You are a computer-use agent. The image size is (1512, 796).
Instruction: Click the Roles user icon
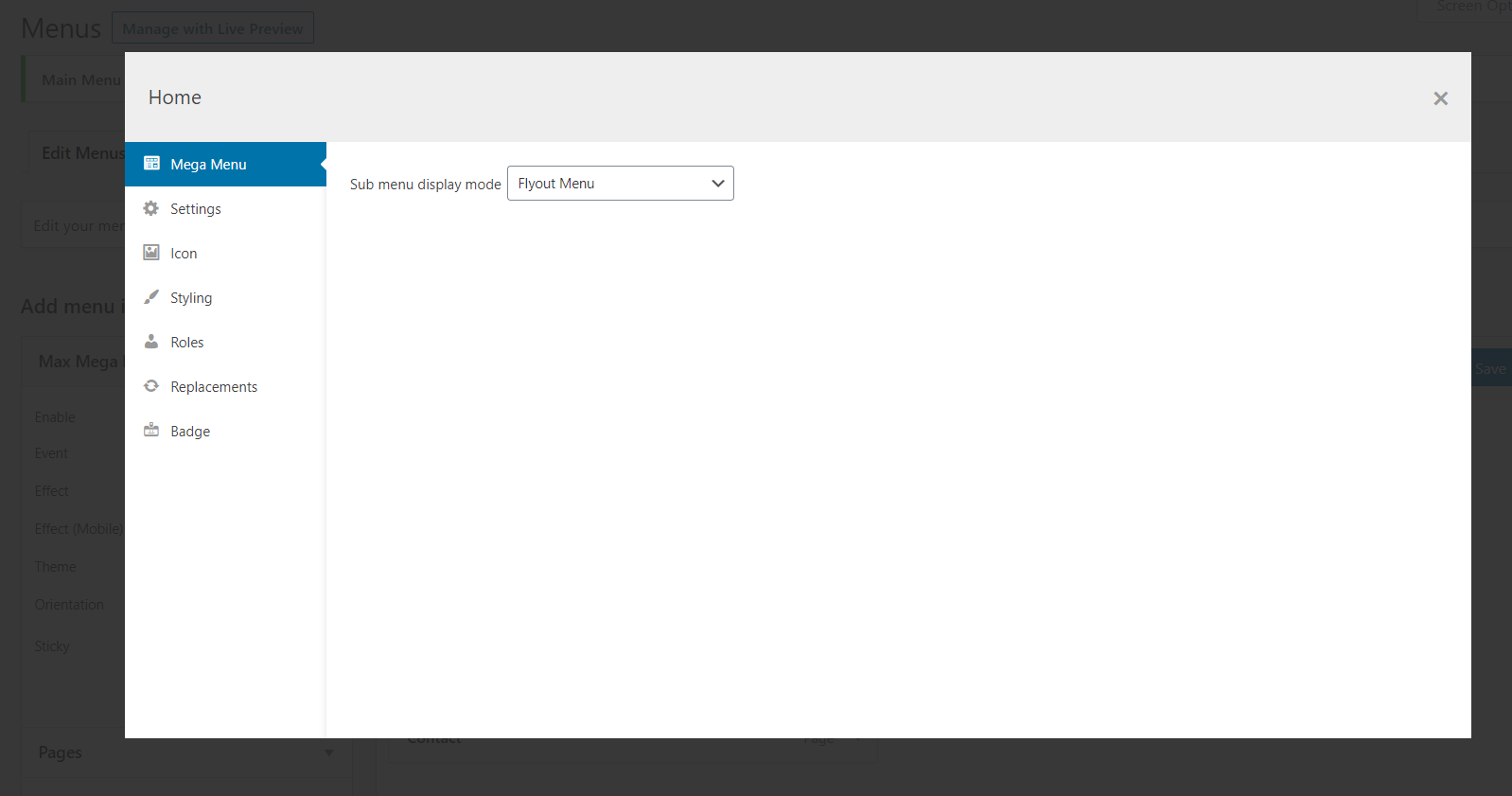click(x=151, y=342)
